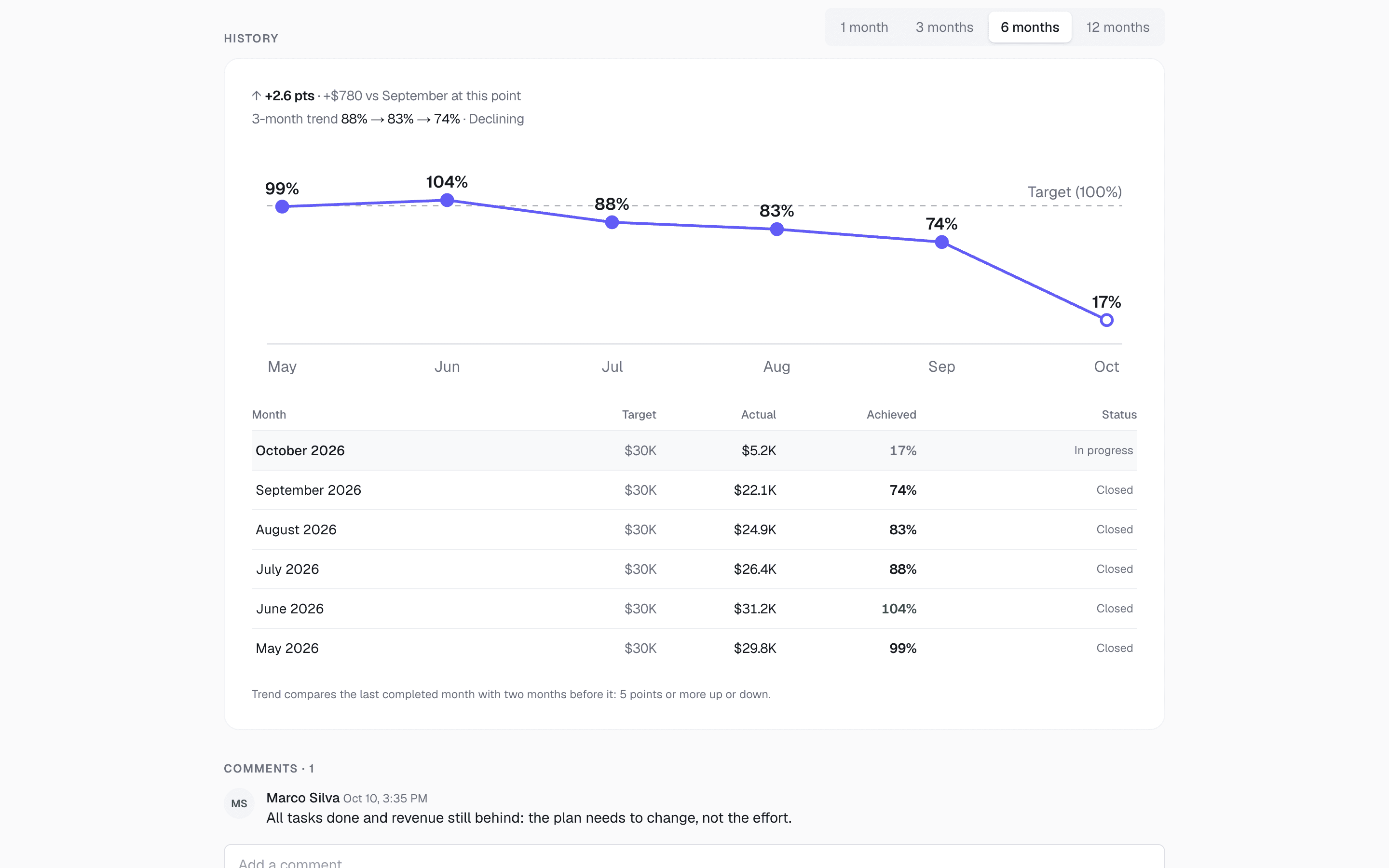
Task: Click the Closed status for September 2026
Action: 1115,490
